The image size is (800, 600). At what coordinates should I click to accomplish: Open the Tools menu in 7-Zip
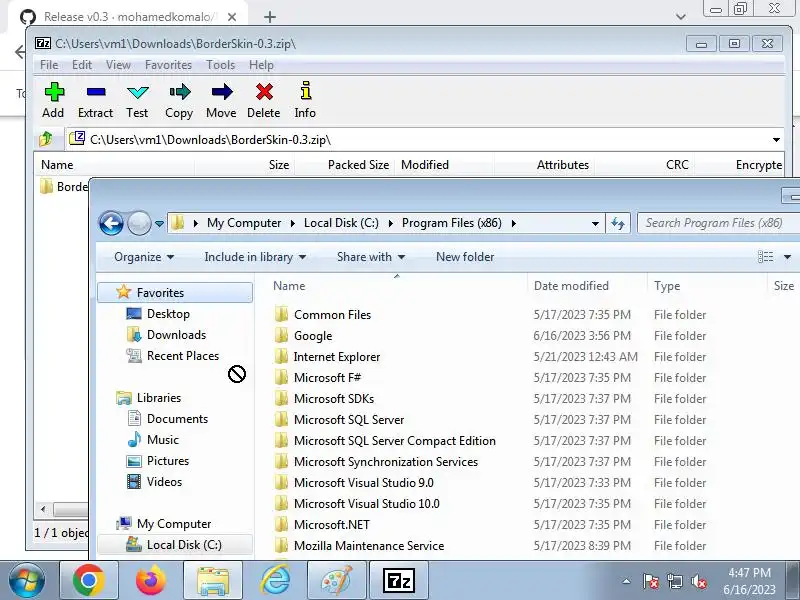pos(220,65)
